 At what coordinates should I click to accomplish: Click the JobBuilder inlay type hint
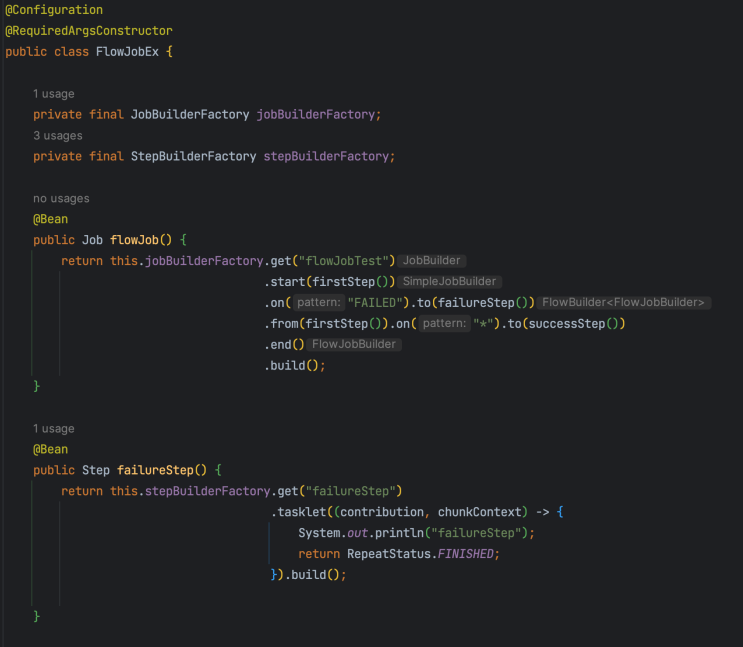[432, 261]
